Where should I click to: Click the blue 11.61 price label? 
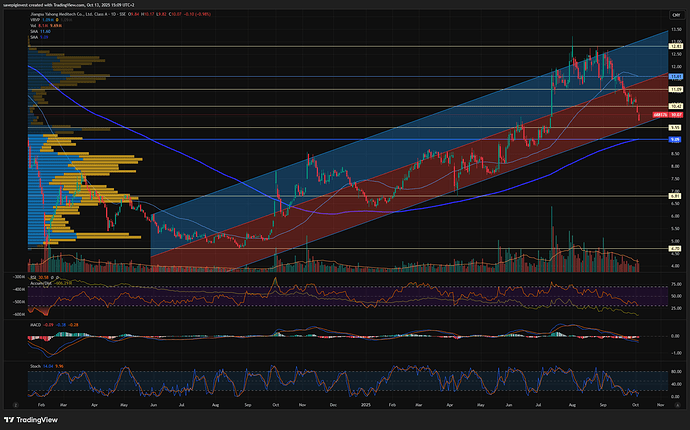tap(675, 76)
